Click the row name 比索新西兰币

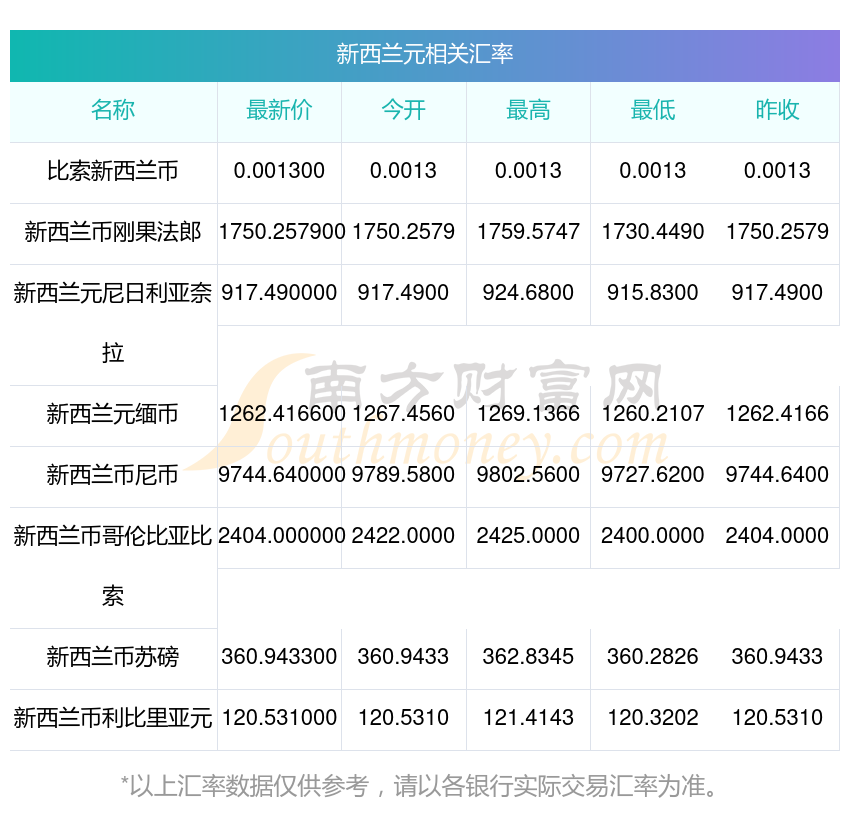coord(113,171)
